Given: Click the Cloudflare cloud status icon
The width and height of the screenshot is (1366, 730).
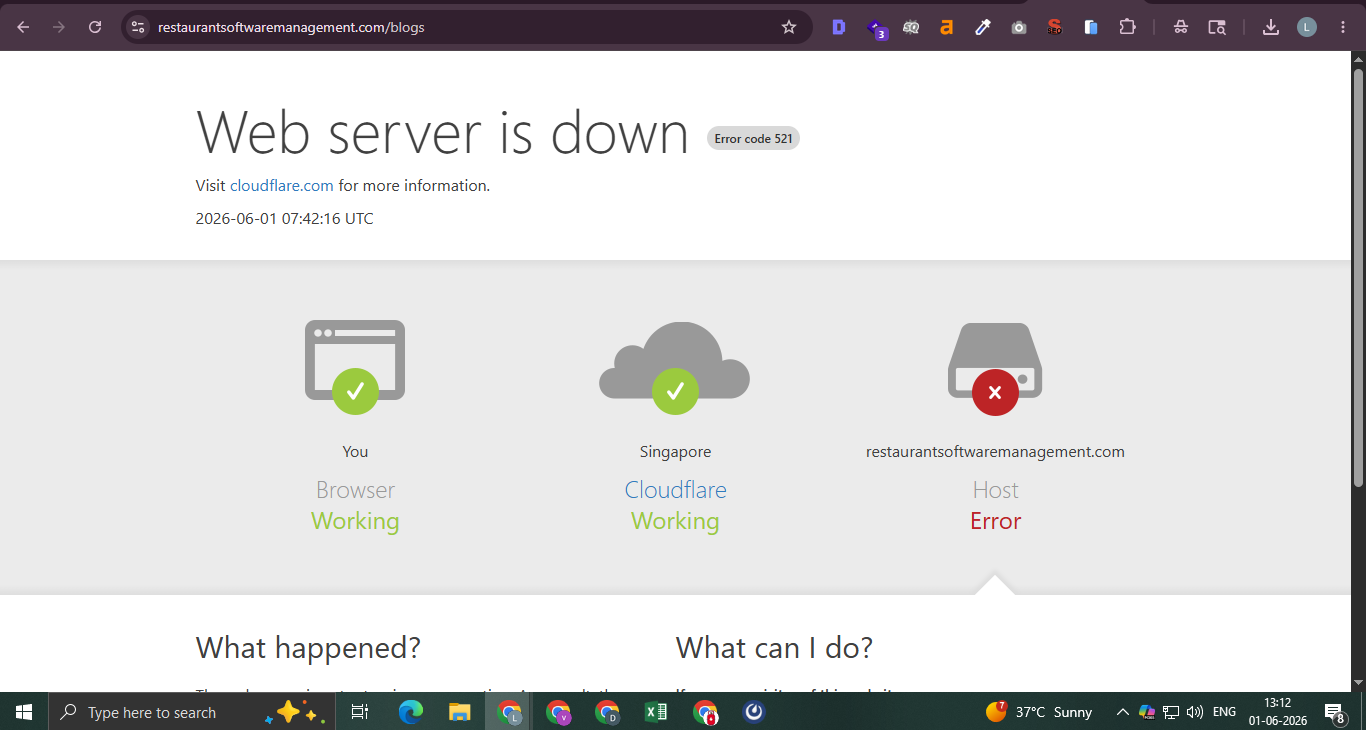Looking at the screenshot, I should (x=675, y=367).
